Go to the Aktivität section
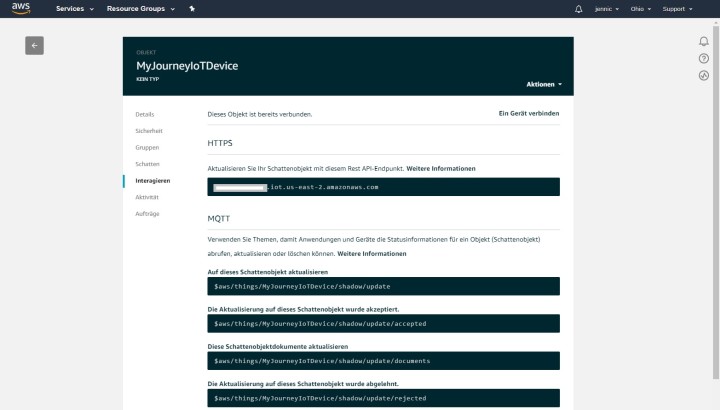 tap(147, 197)
